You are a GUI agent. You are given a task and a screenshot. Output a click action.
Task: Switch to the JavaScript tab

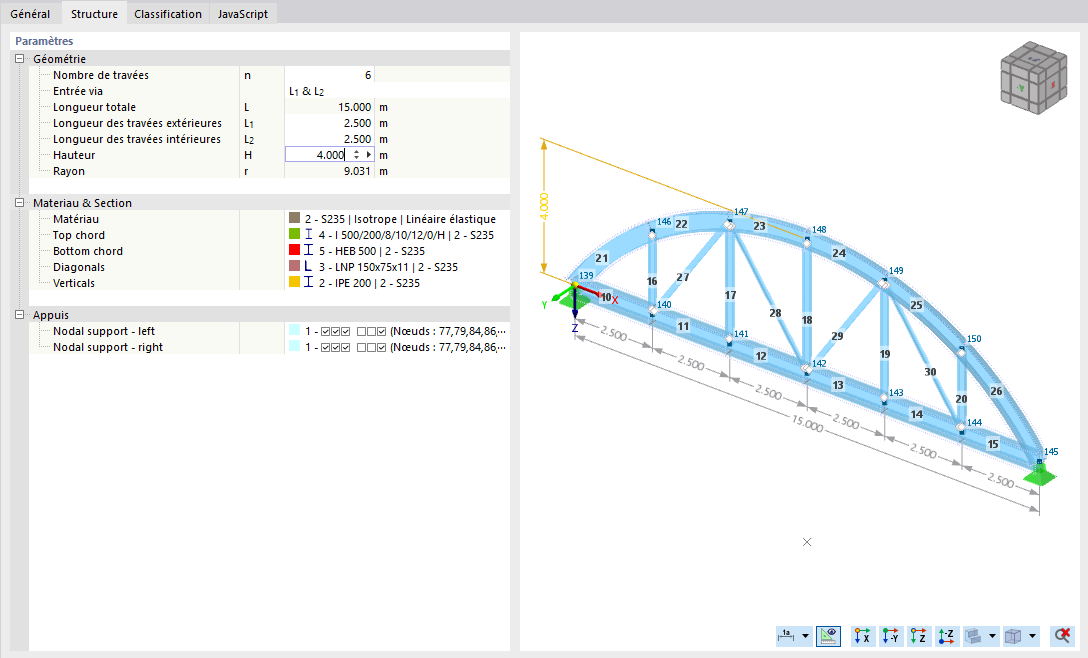(x=243, y=14)
